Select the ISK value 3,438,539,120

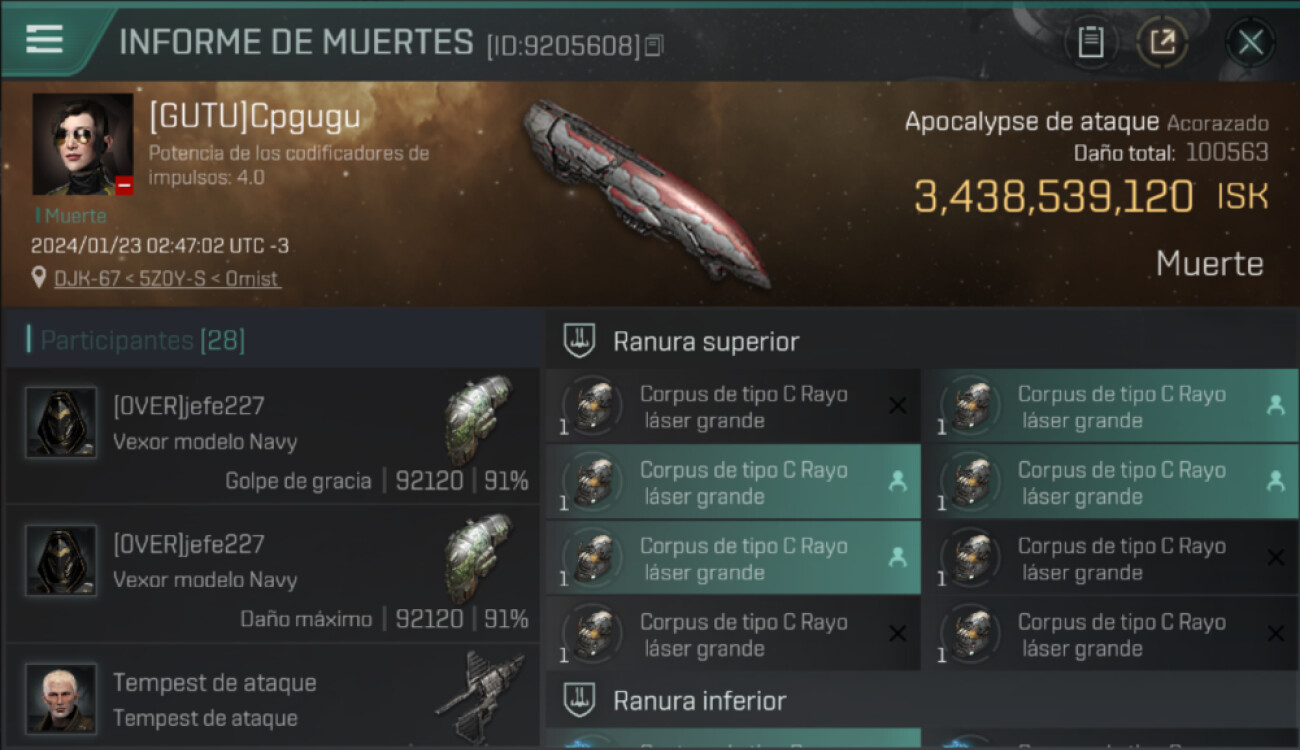[1054, 197]
